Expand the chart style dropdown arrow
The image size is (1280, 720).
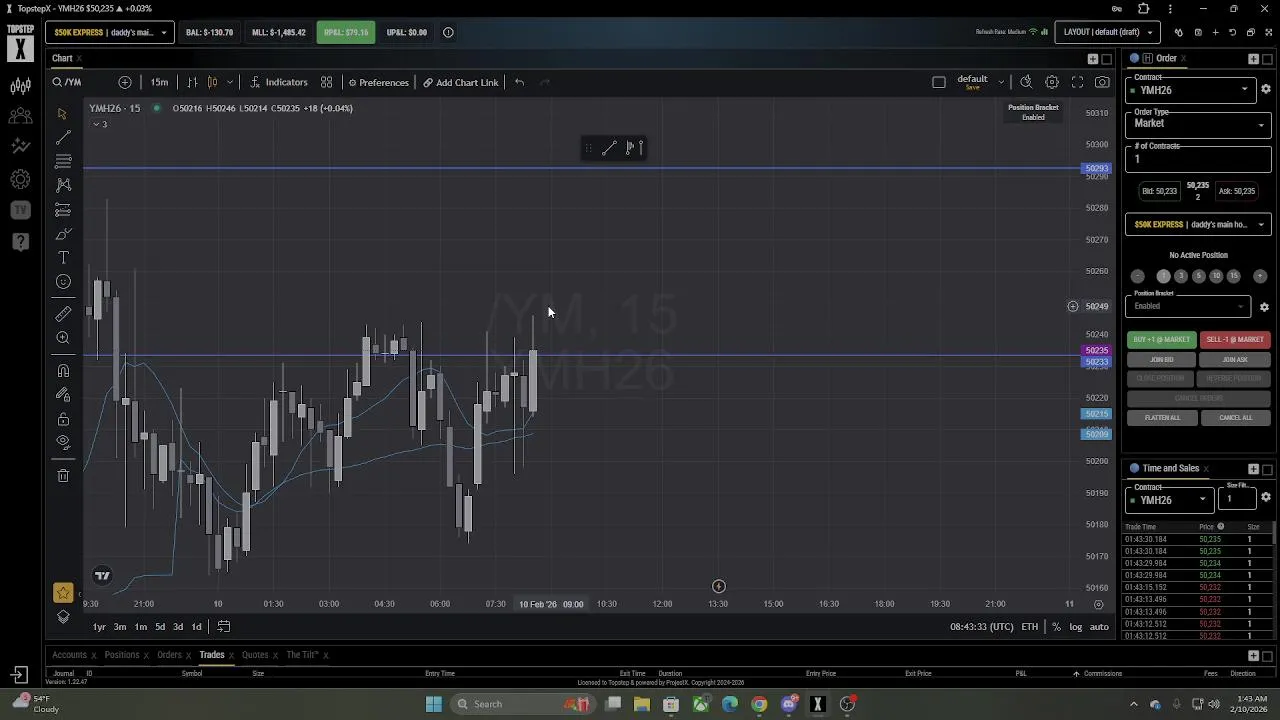(x=230, y=82)
